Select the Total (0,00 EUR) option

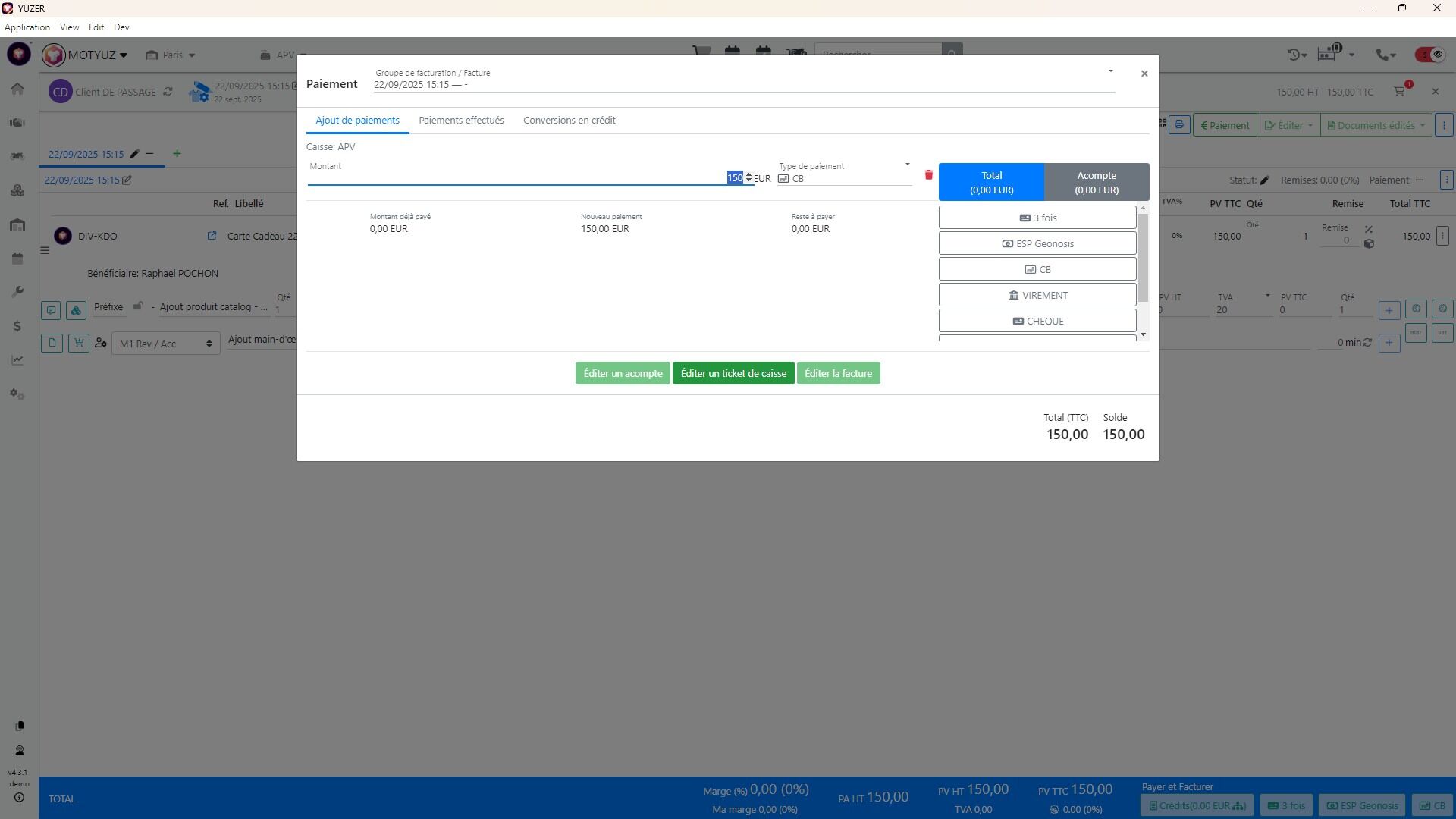coord(991,182)
